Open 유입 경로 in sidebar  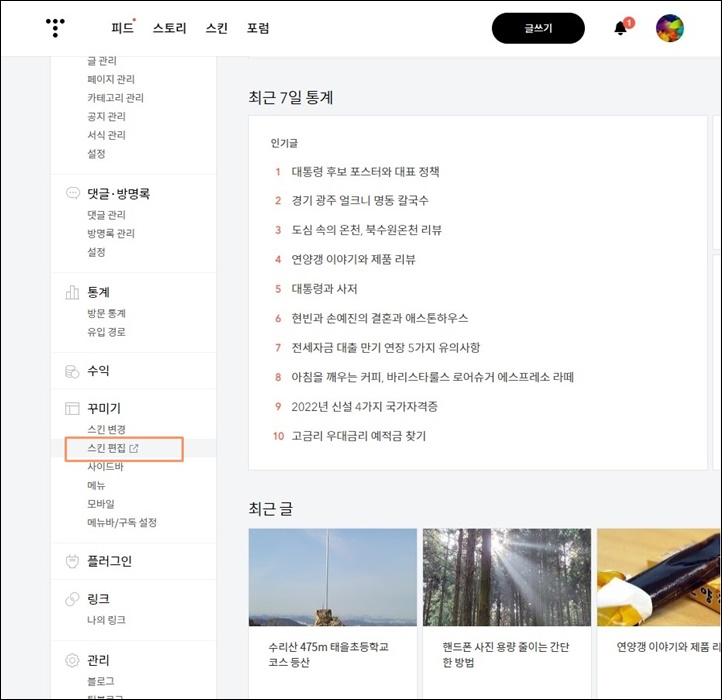[106, 332]
